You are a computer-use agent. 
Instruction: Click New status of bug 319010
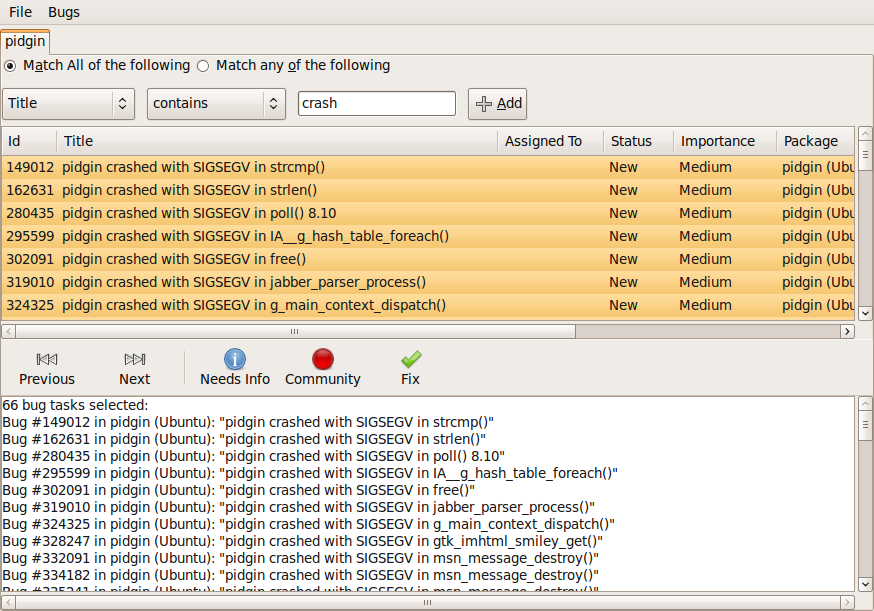point(623,282)
